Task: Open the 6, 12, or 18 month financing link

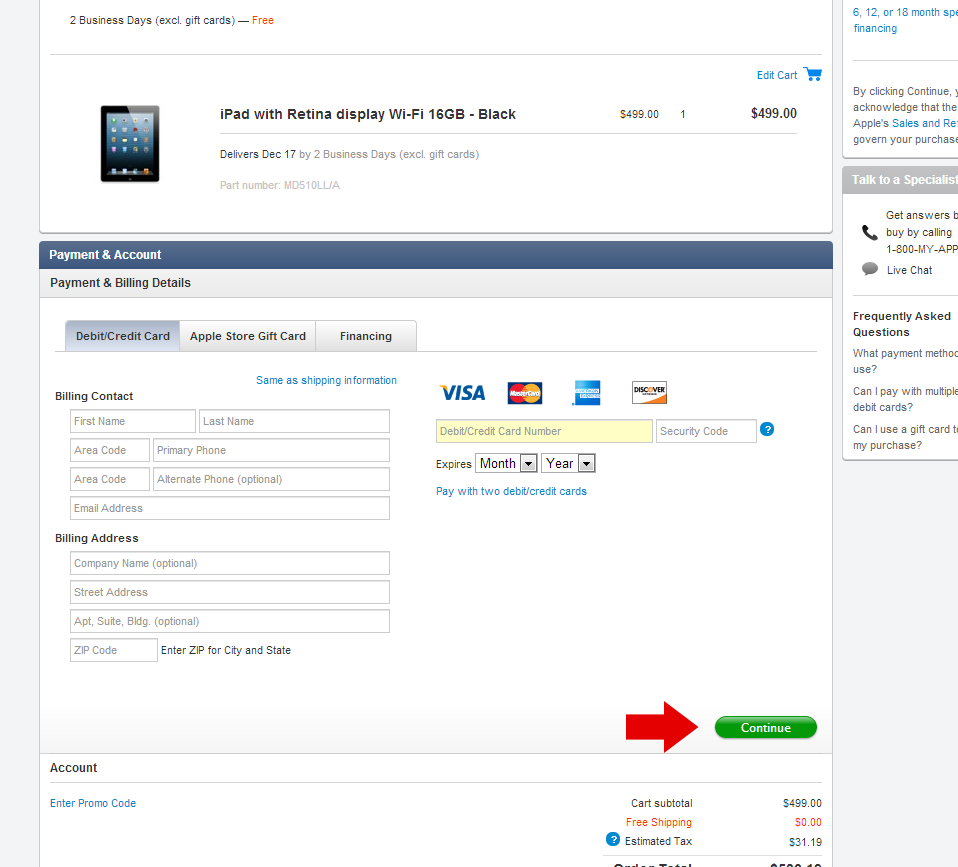Action: 905,20
